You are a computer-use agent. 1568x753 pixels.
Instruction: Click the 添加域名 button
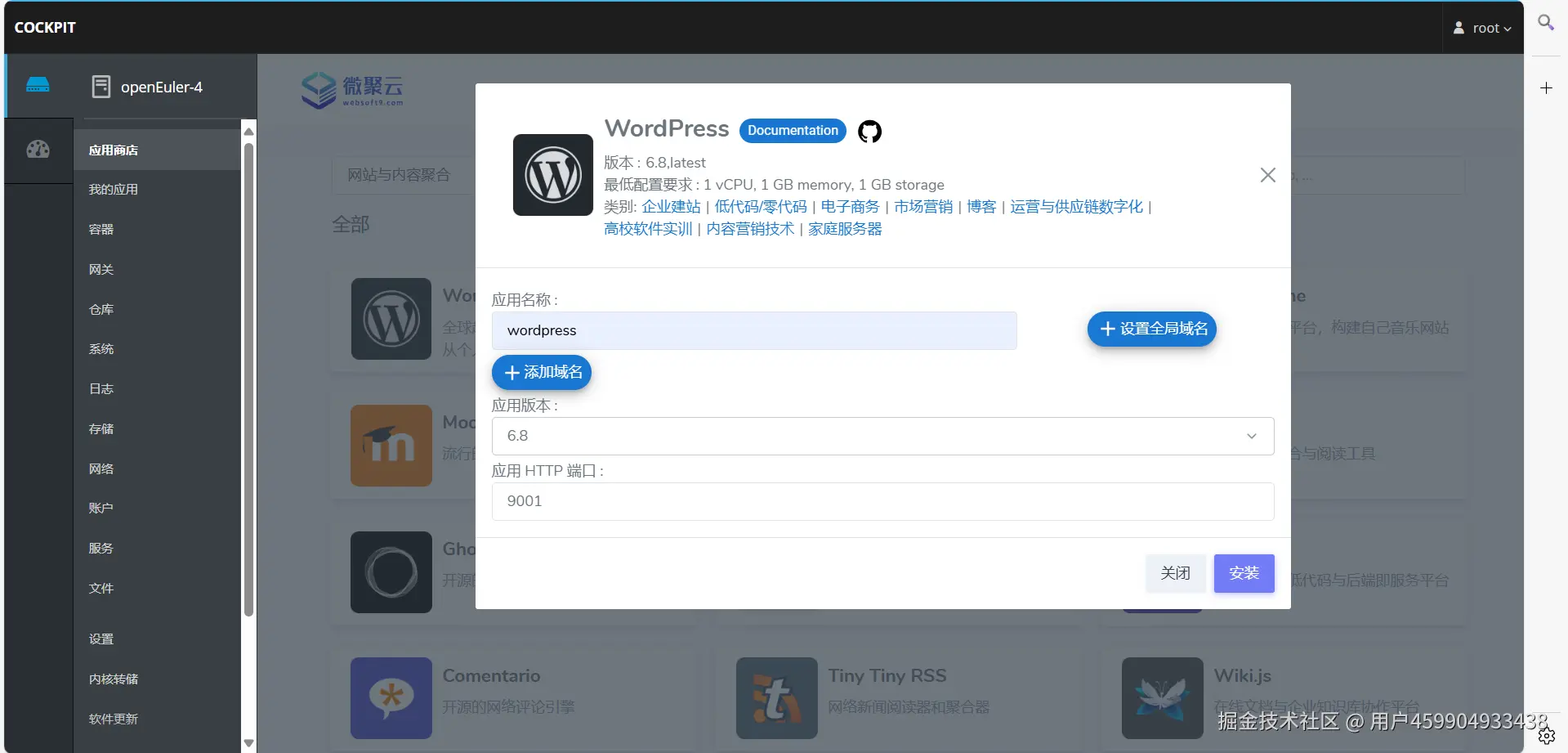pos(542,373)
